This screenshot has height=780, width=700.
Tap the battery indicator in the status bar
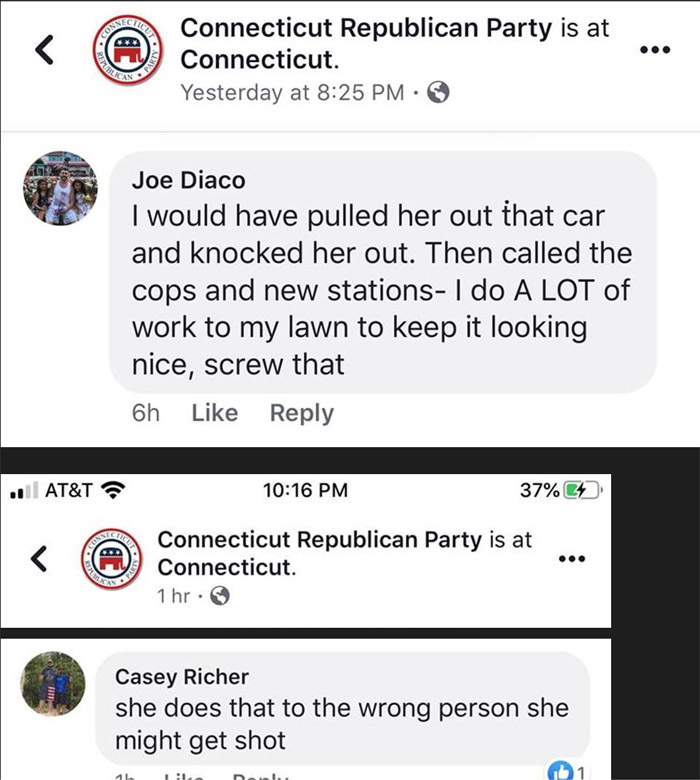coord(581,490)
